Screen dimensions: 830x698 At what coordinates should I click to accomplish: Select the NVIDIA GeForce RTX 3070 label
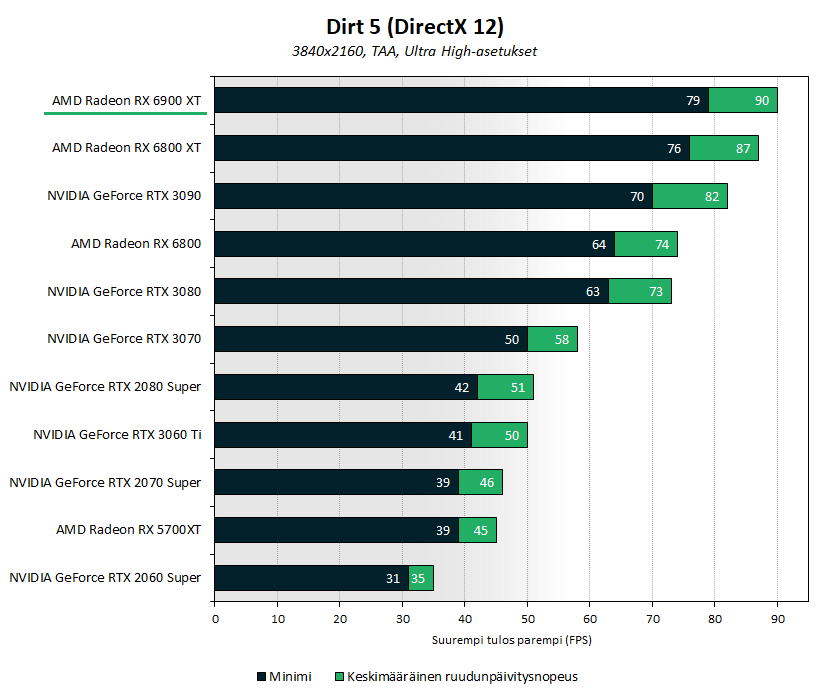pos(124,339)
